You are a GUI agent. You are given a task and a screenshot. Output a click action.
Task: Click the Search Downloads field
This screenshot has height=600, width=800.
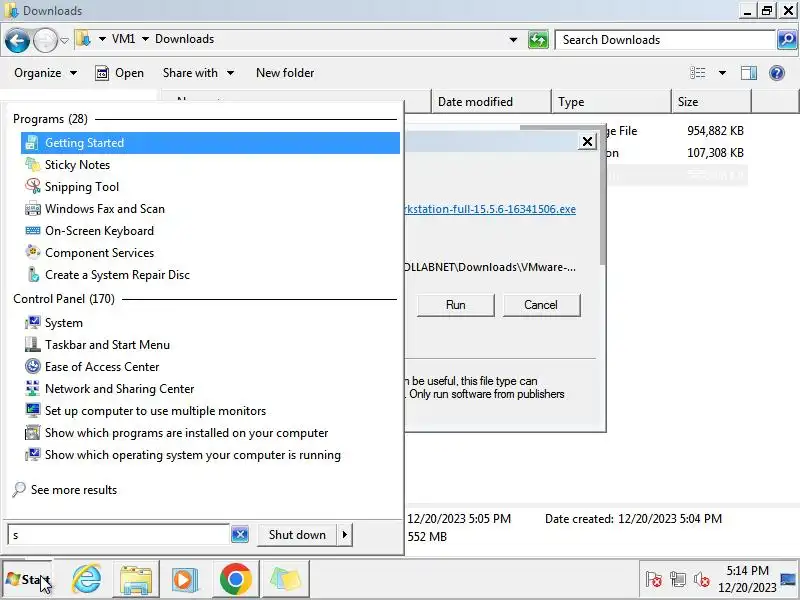click(x=665, y=40)
